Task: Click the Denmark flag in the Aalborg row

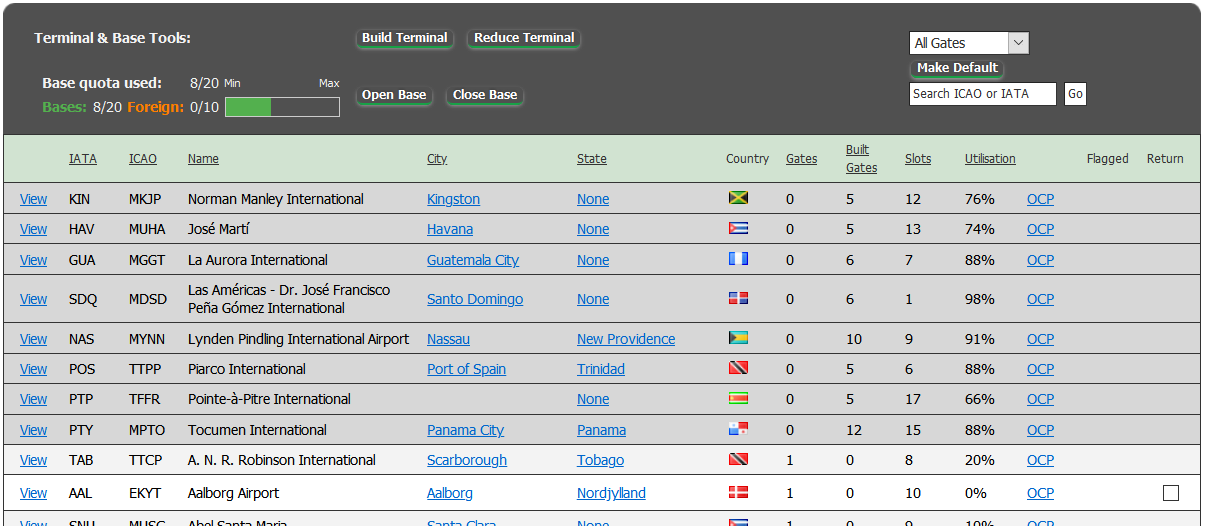Action: tap(738, 492)
